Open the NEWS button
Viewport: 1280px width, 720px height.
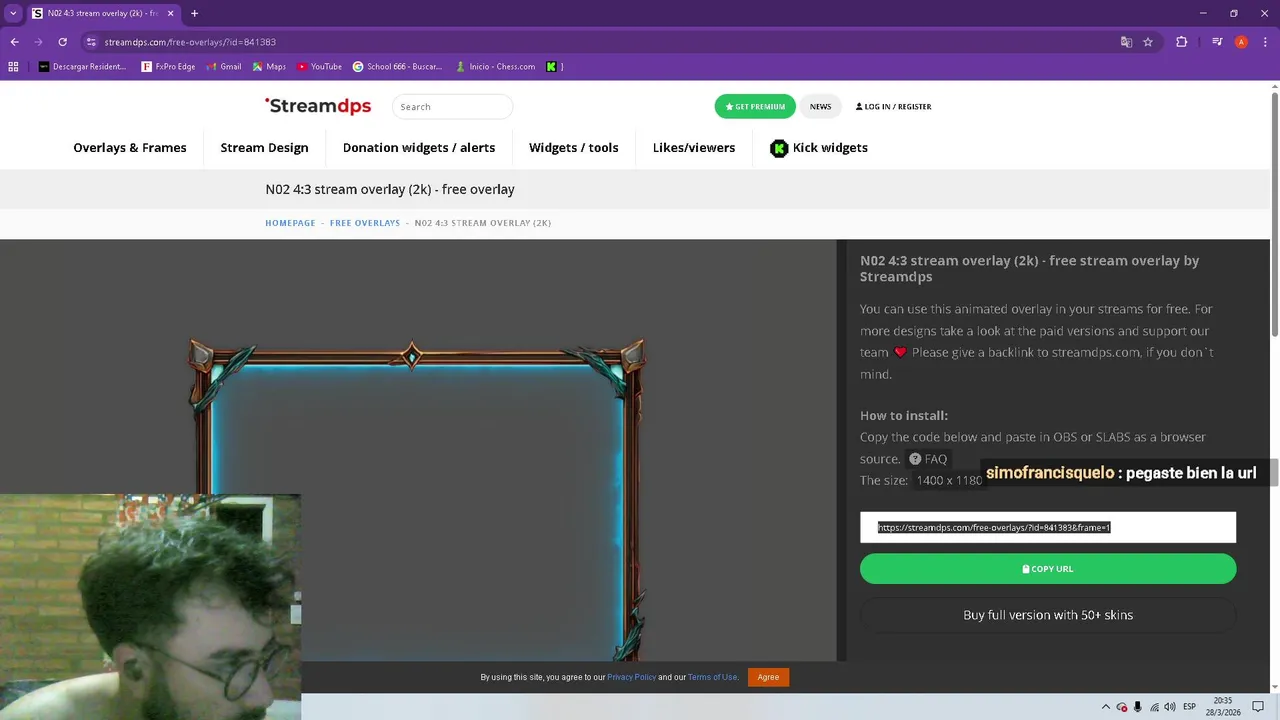[x=820, y=107]
